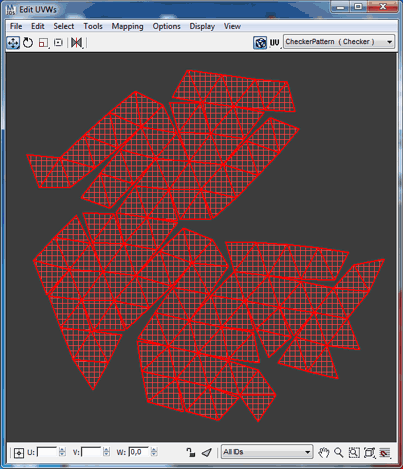Image resolution: width=403 pixels, height=469 pixels.
Task: Select the Scale tool icon
Action: [43, 43]
